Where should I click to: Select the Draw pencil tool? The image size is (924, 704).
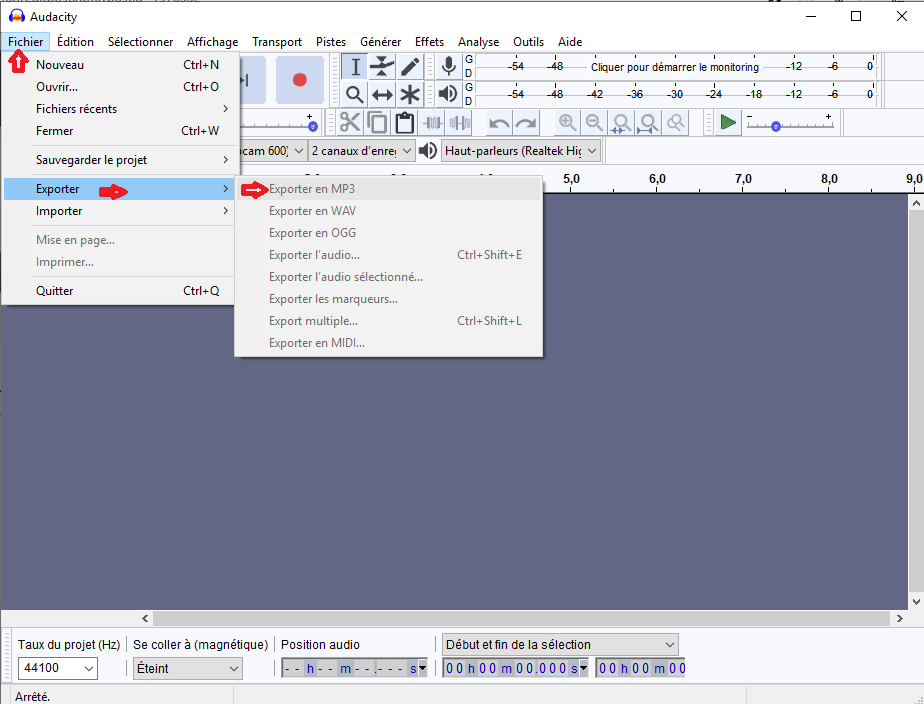pos(410,67)
